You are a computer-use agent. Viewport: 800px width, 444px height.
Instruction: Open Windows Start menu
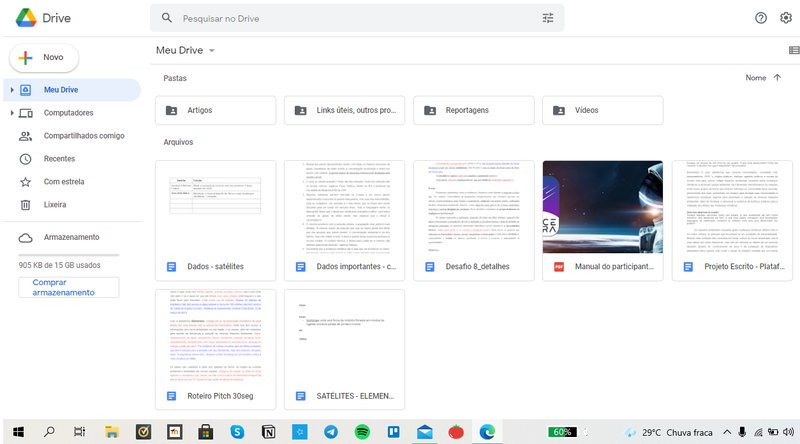(18, 432)
